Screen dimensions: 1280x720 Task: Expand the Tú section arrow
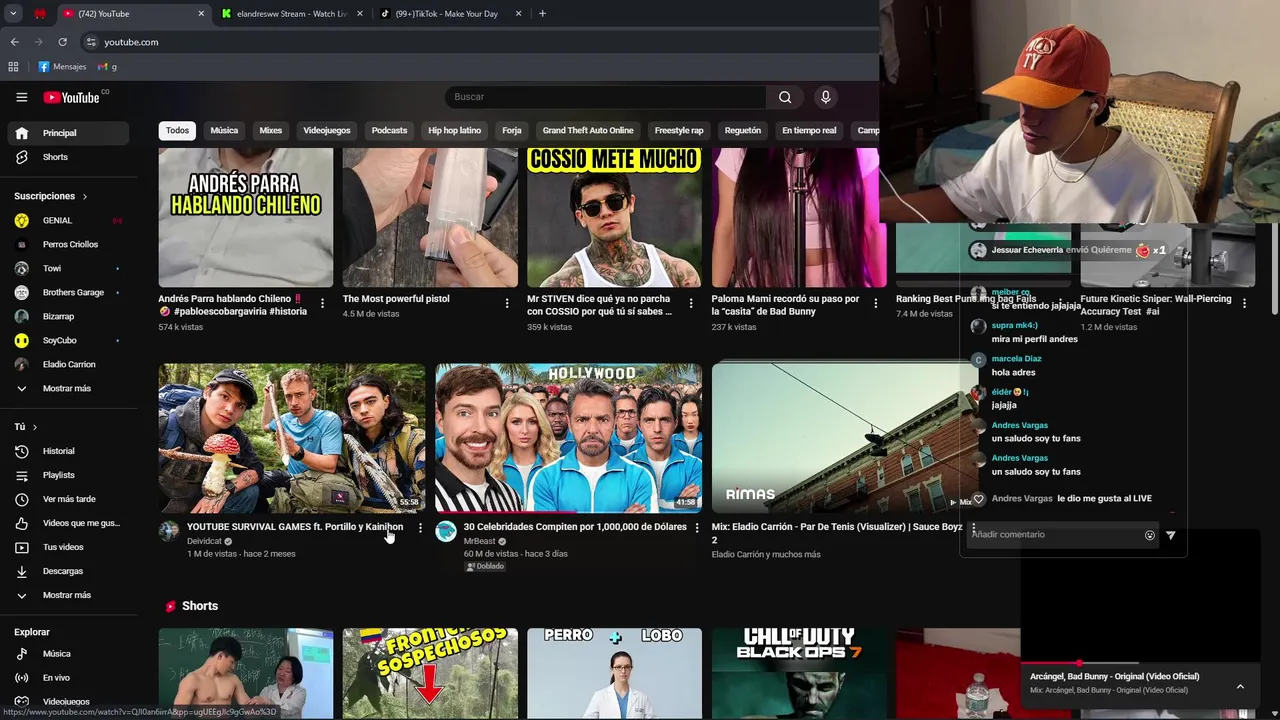point(35,427)
